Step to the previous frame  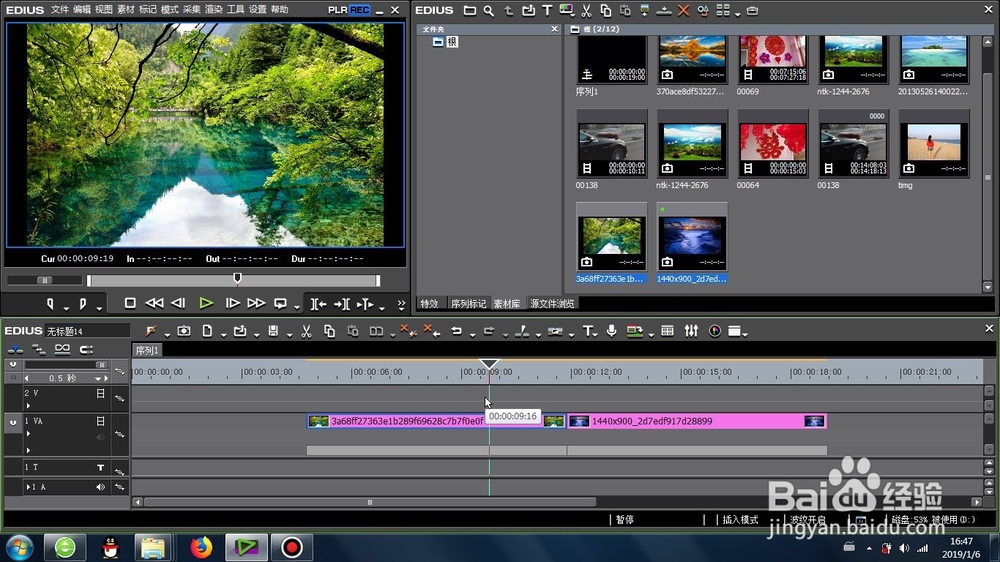pos(179,304)
